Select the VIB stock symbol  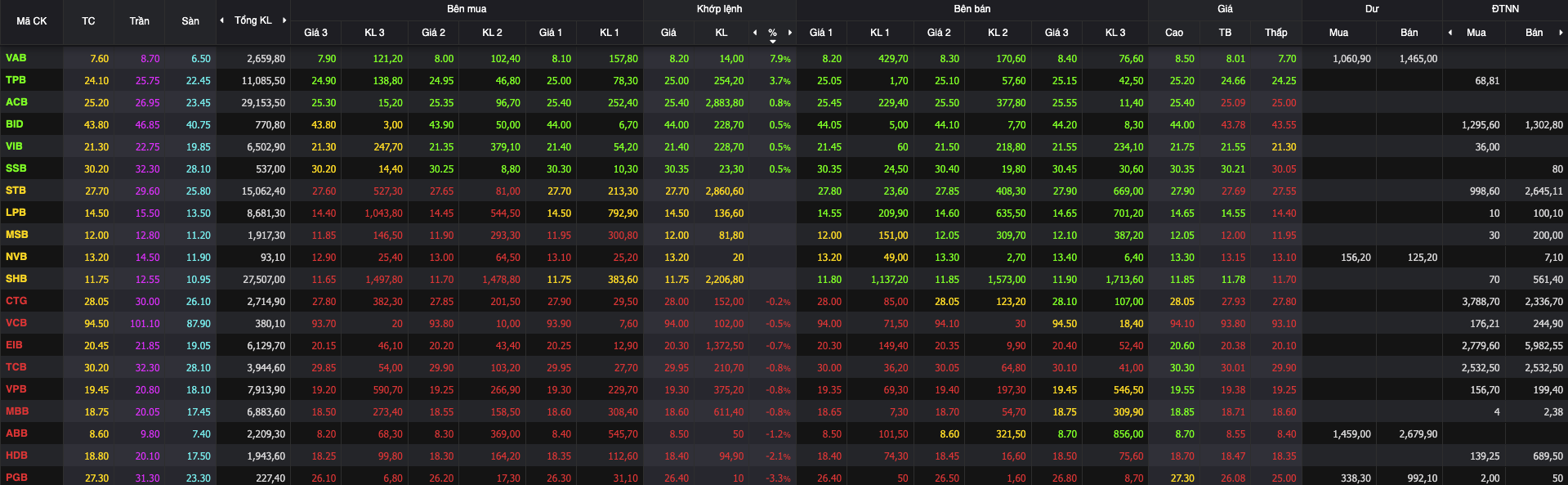click(15, 146)
